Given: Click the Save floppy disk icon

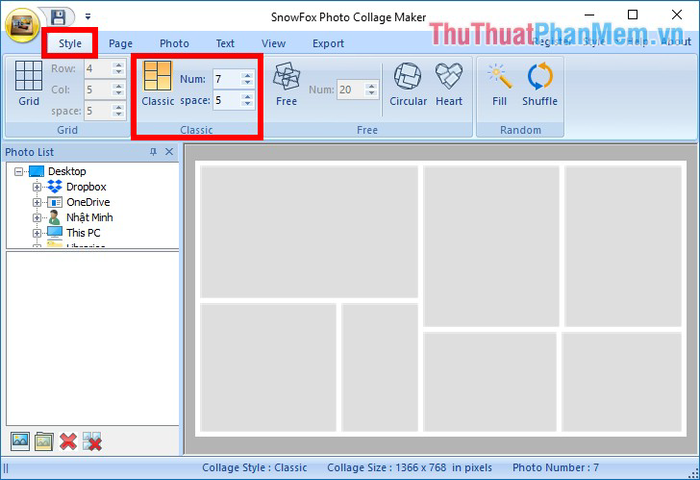Looking at the screenshot, I should [x=58, y=17].
